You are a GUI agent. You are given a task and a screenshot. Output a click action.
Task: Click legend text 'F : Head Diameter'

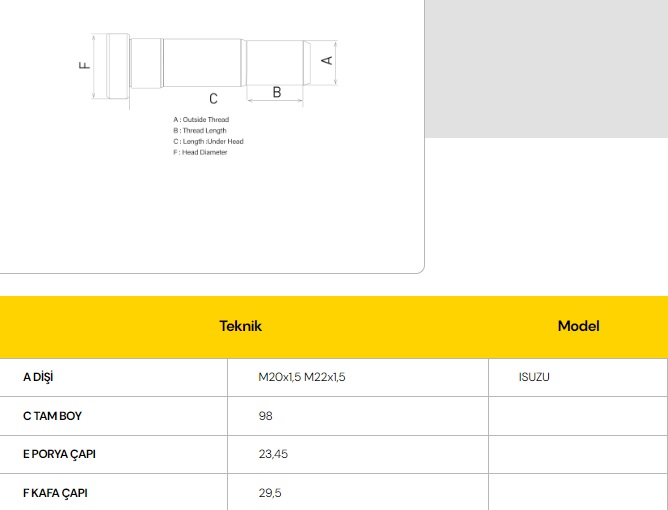[x=200, y=152]
